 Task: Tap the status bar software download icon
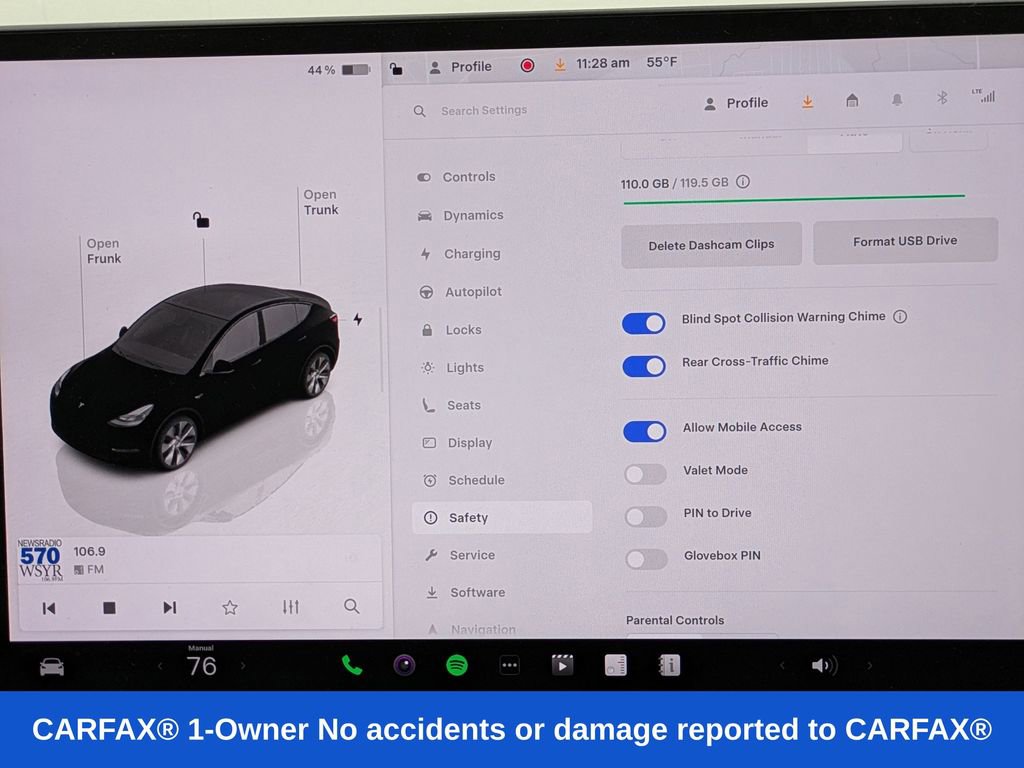click(x=560, y=65)
